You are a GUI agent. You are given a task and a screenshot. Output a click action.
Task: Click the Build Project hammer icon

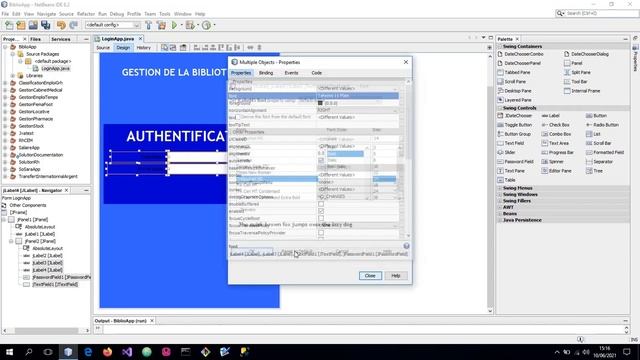[149, 25]
